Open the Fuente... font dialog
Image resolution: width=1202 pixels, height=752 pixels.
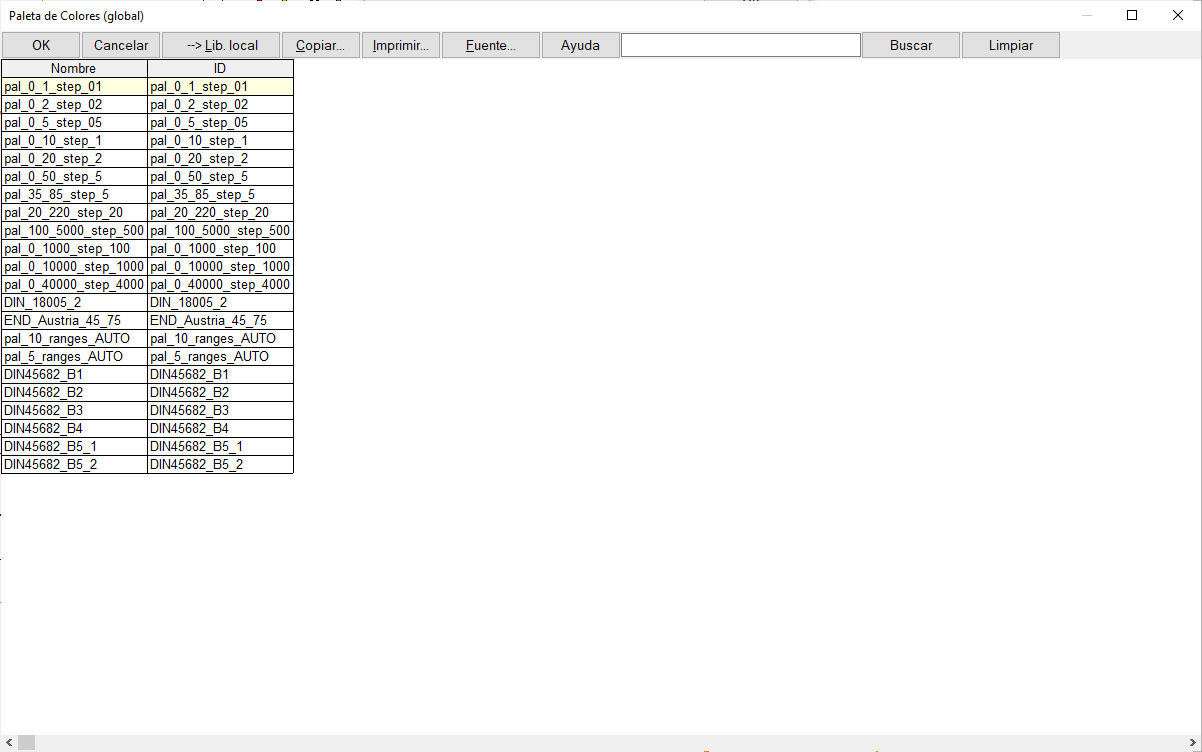491,45
